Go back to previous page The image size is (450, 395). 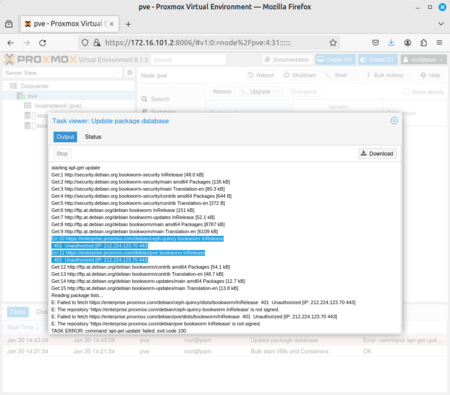click(11, 43)
